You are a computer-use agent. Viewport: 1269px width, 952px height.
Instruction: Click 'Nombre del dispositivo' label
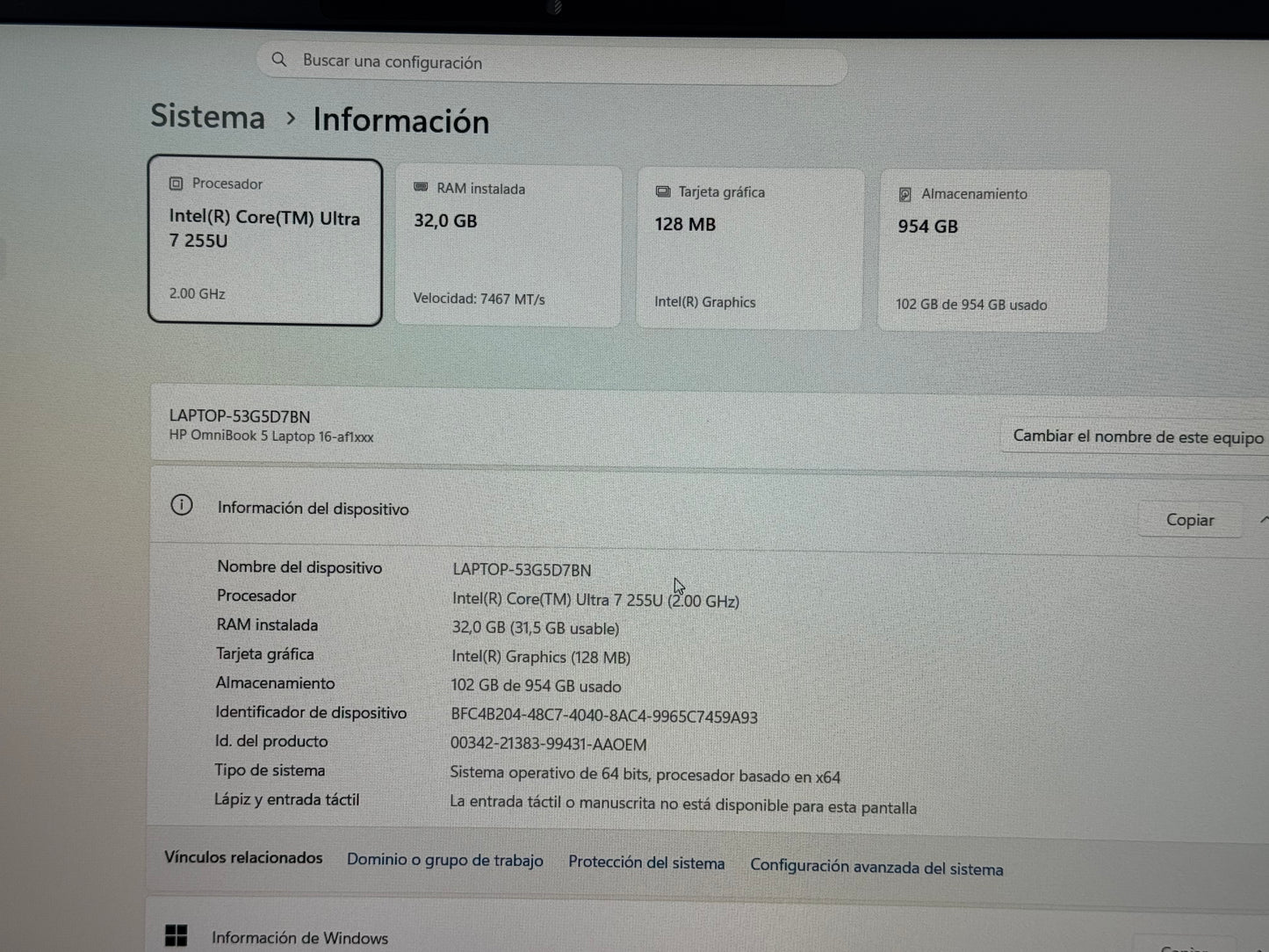(x=299, y=567)
